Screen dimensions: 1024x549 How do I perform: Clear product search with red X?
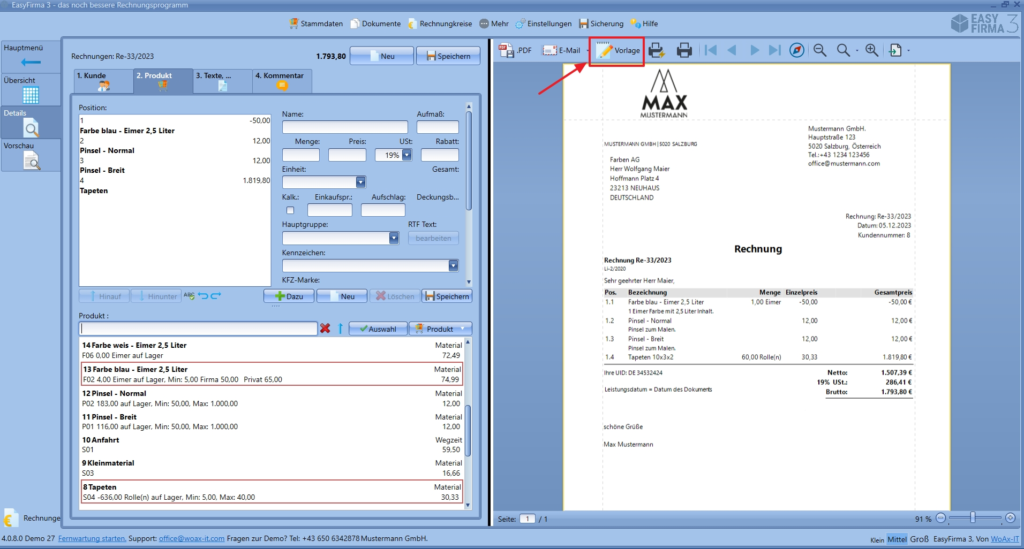click(x=325, y=328)
